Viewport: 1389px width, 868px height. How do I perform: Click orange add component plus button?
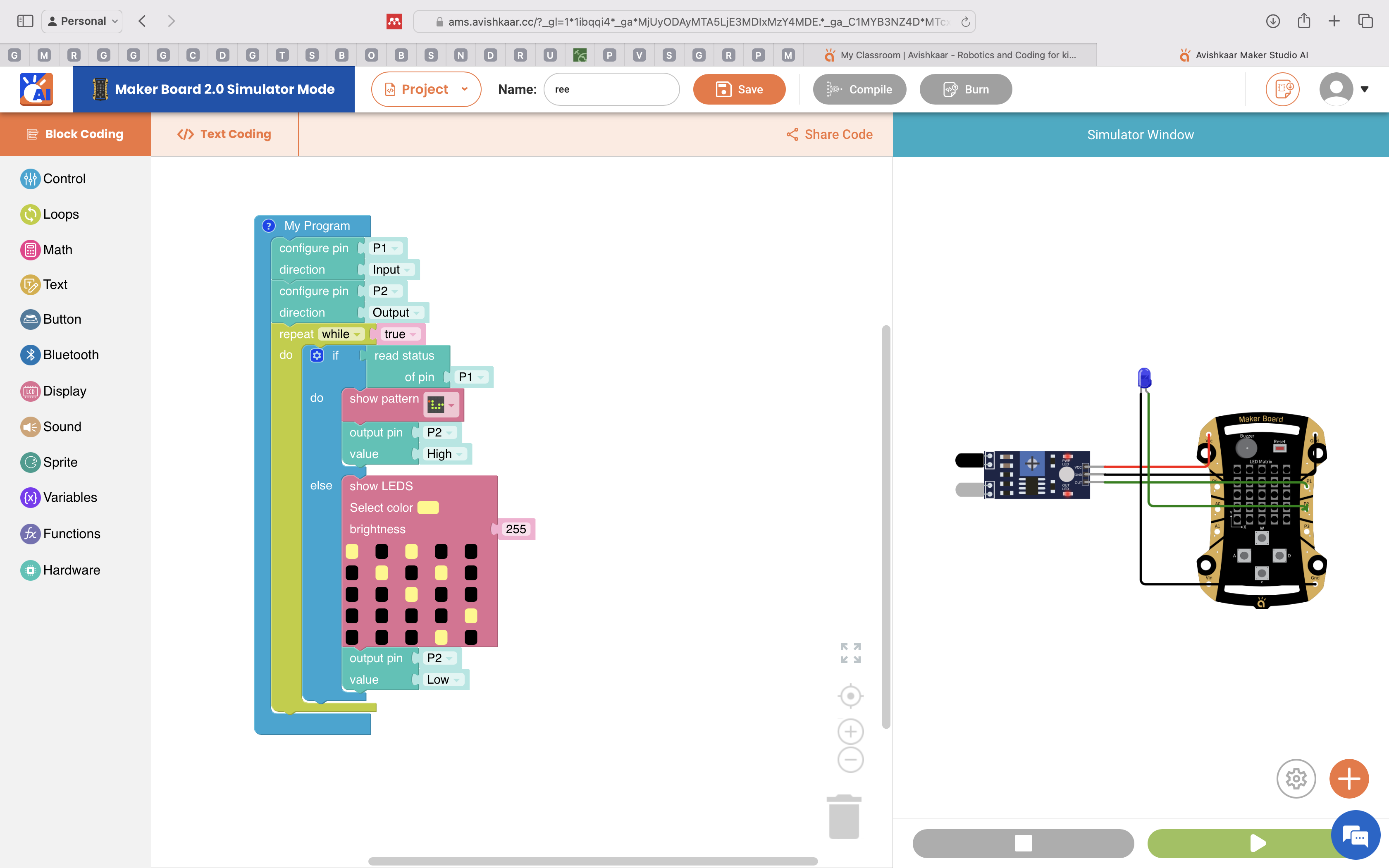pyautogui.click(x=1349, y=779)
